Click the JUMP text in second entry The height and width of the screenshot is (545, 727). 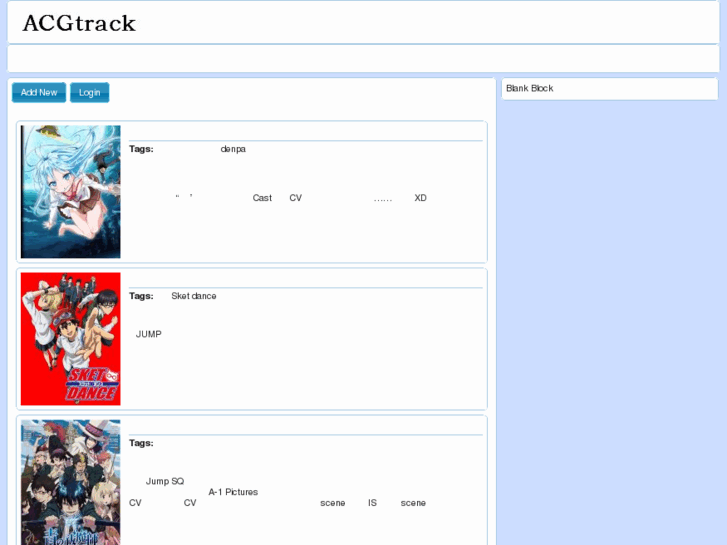148,334
